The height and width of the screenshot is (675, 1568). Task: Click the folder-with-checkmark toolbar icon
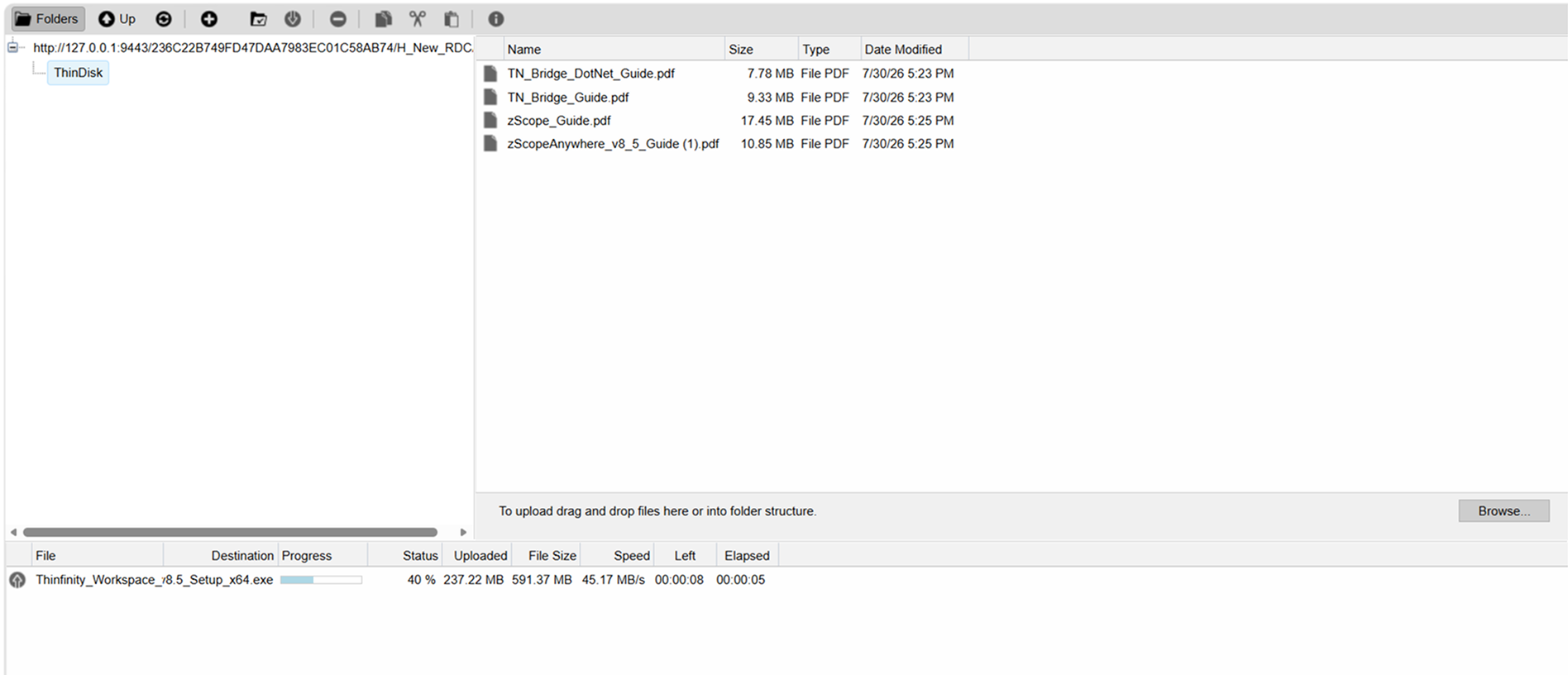click(259, 19)
